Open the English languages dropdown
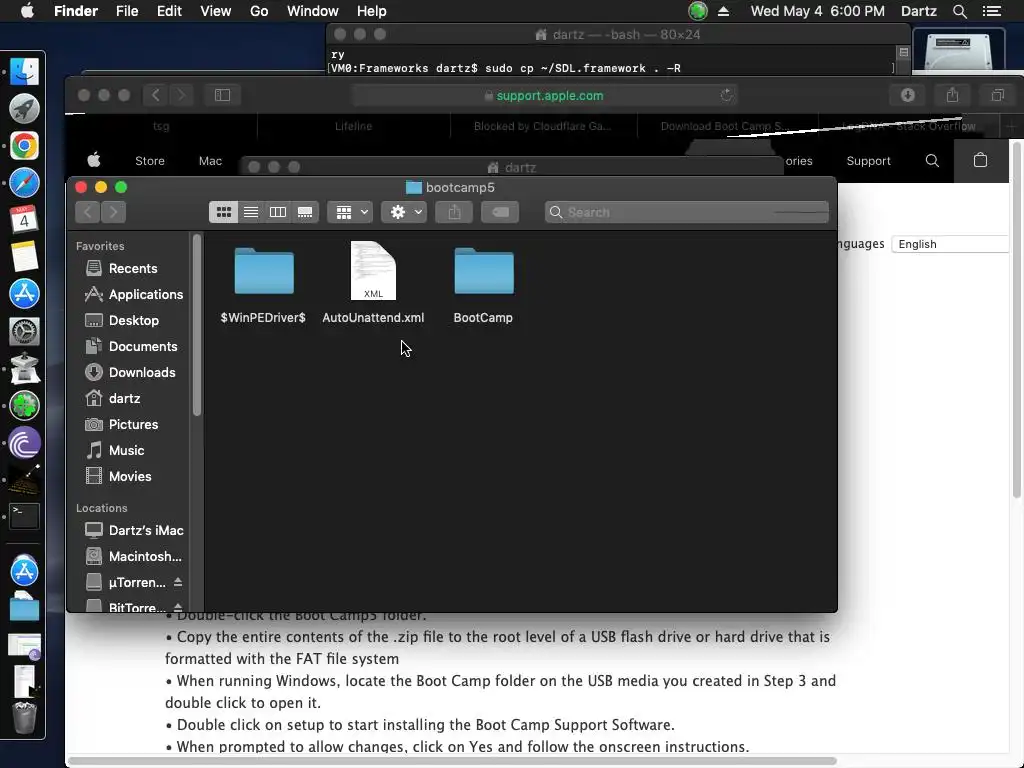The height and width of the screenshot is (768, 1024). 951,244
